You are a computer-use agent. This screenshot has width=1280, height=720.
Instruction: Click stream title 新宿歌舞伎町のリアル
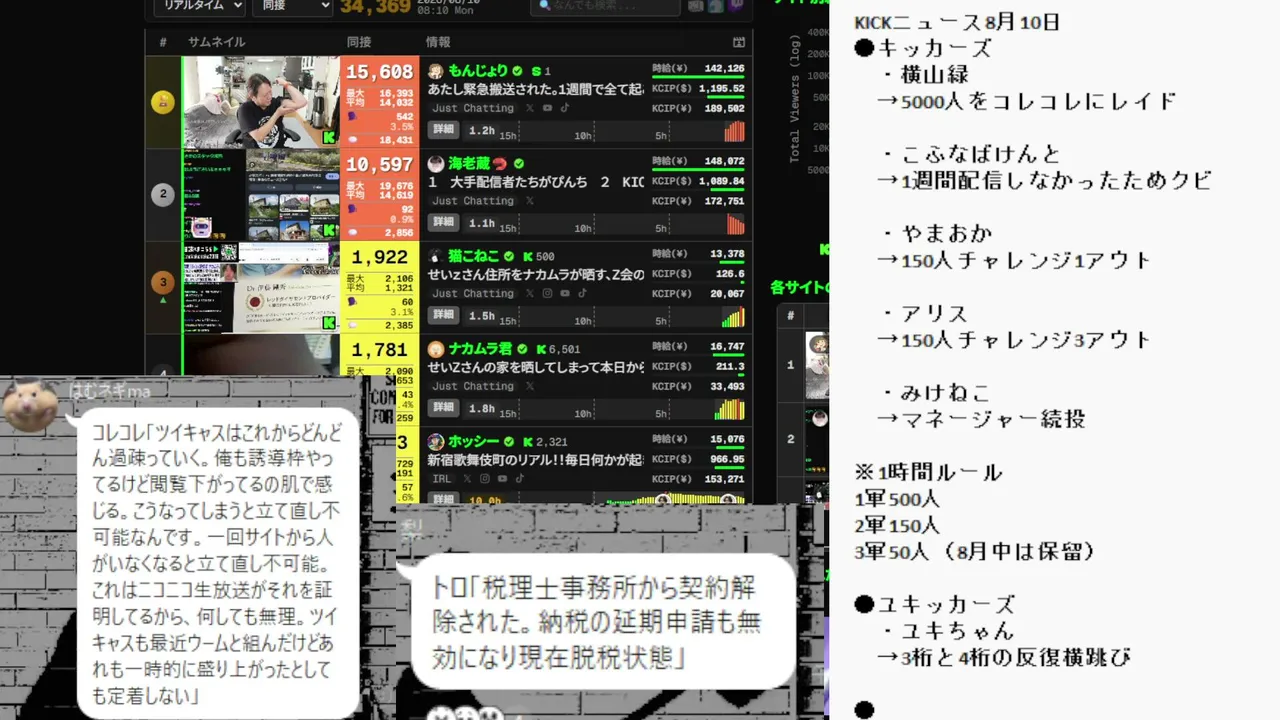pos(536,460)
